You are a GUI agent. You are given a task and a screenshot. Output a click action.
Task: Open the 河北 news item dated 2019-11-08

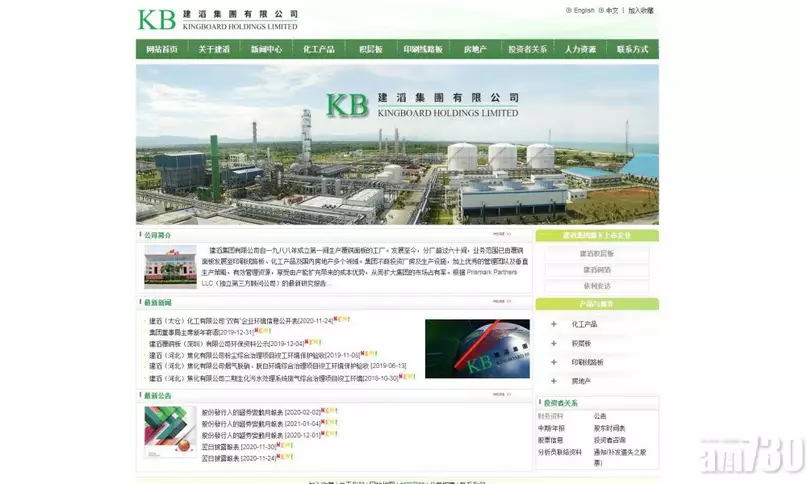coord(254,355)
